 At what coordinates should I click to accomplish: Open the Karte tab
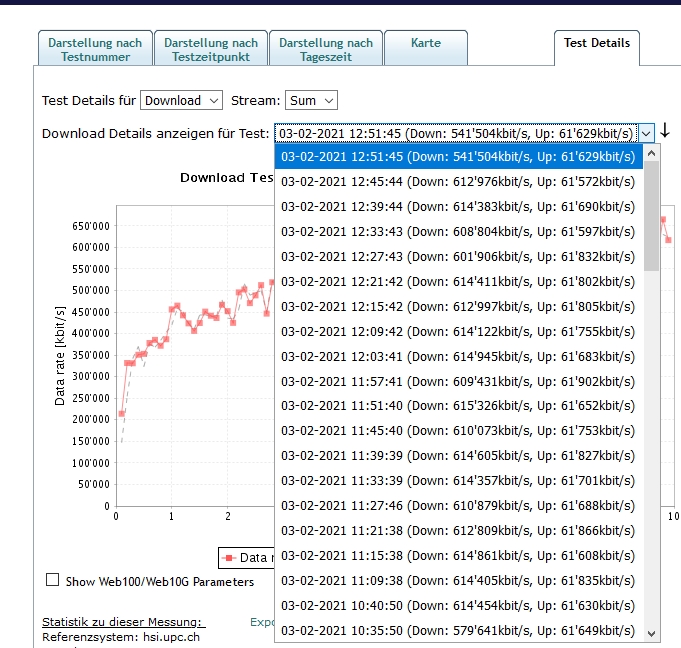click(x=426, y=44)
